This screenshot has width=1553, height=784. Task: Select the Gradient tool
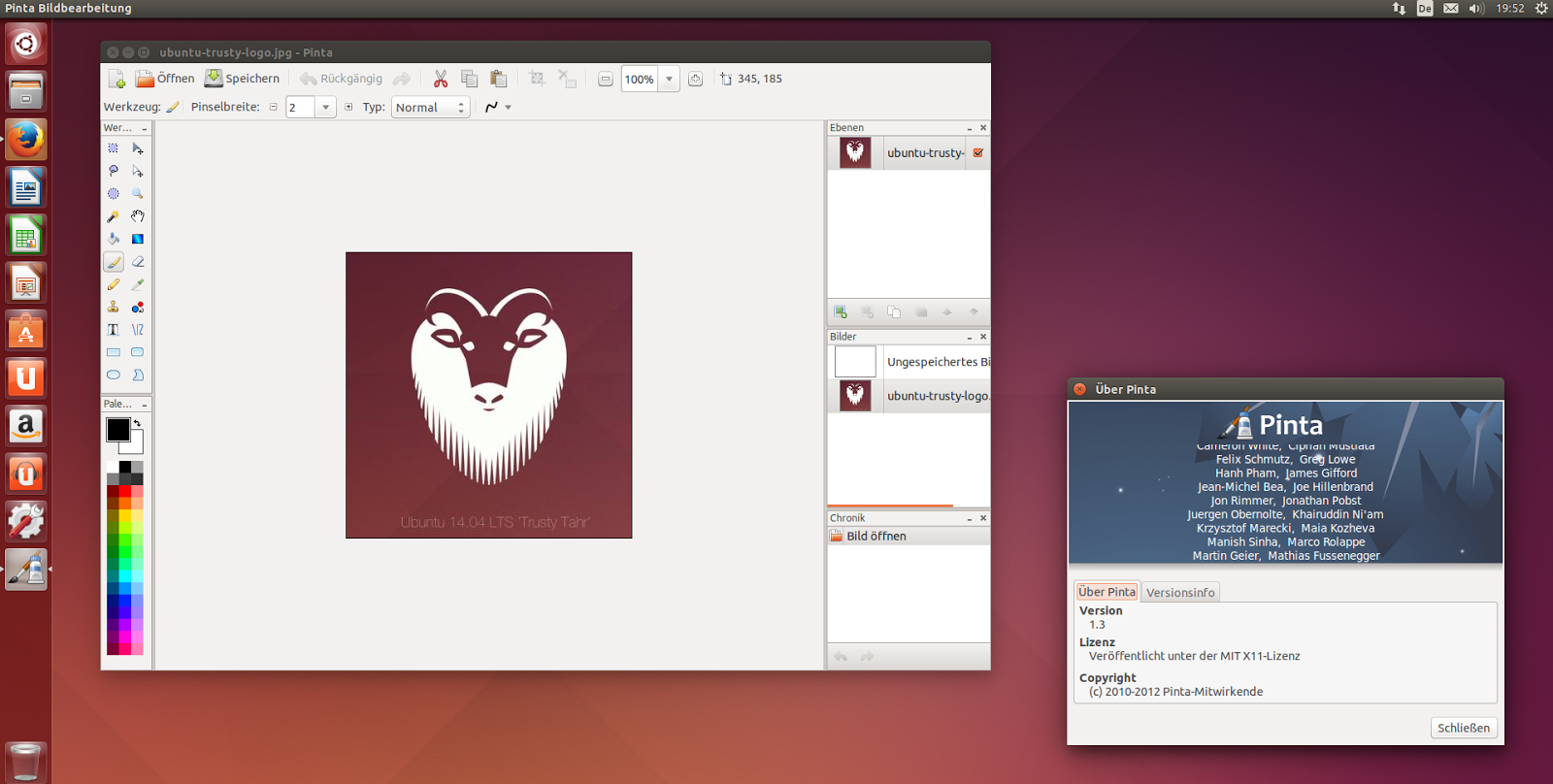pos(138,239)
